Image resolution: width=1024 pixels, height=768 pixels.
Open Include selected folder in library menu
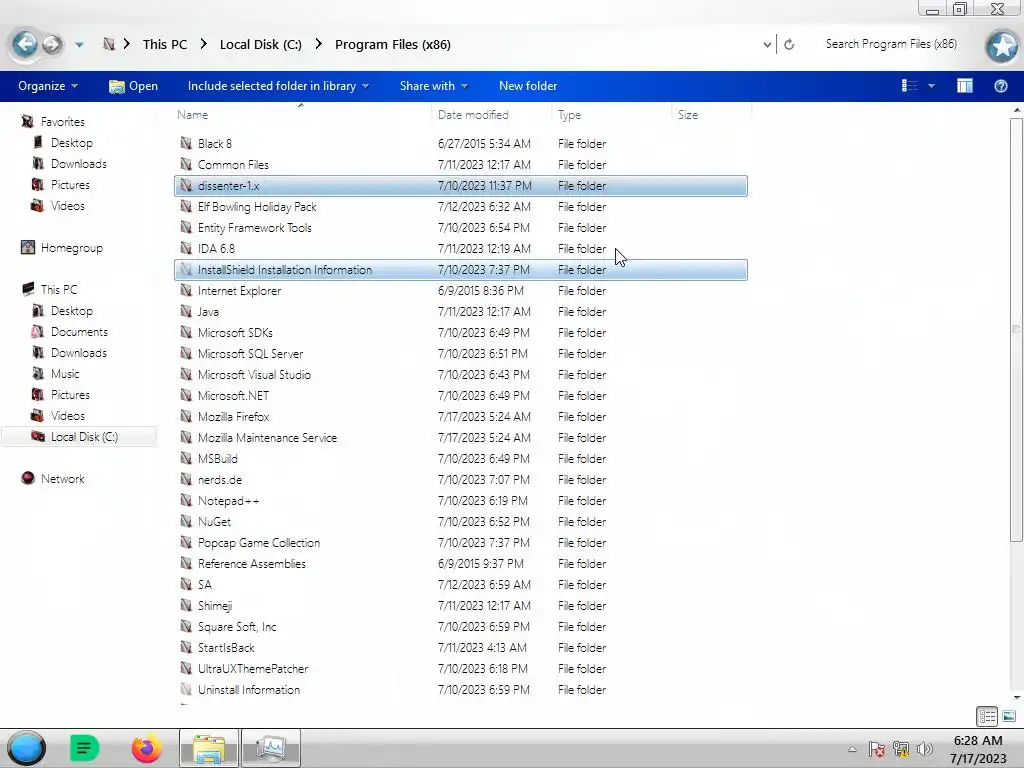click(278, 86)
